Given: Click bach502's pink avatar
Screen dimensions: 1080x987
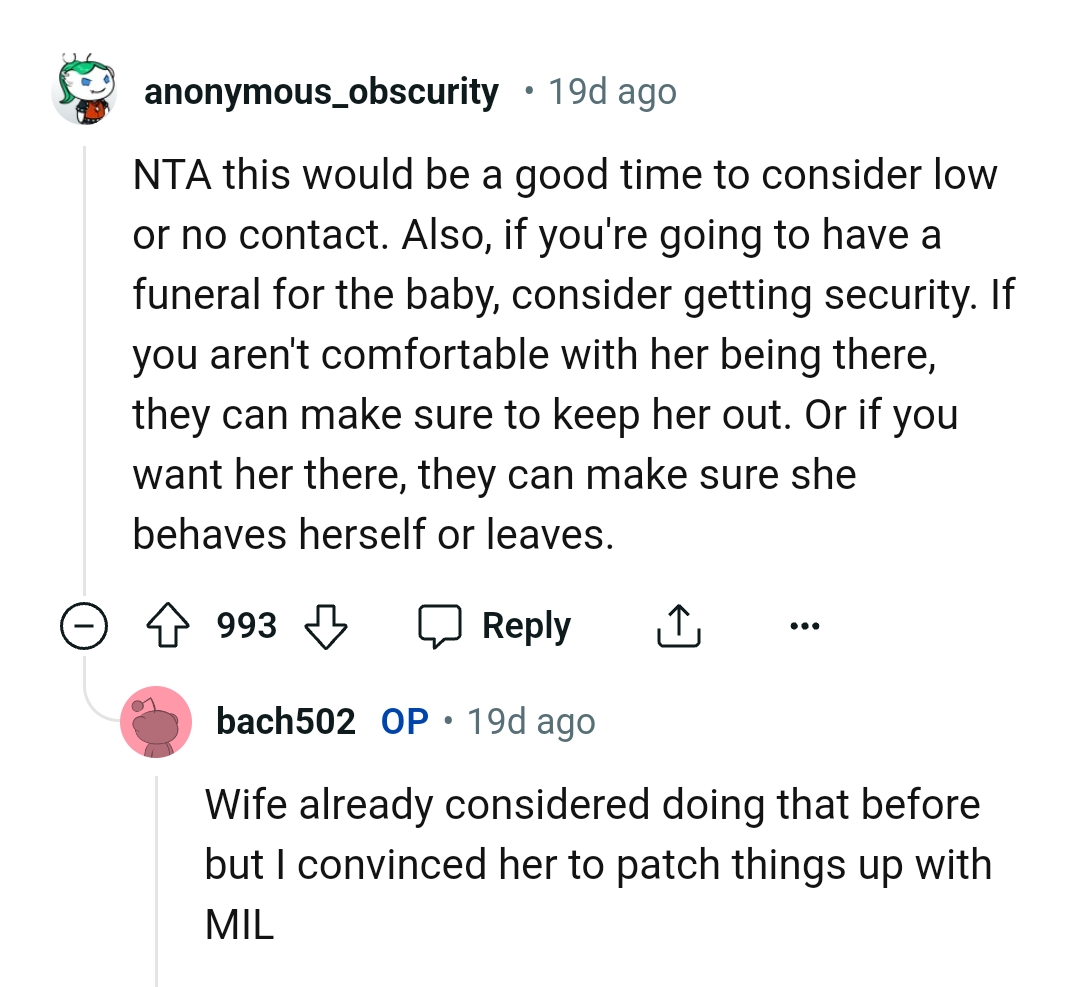Looking at the screenshot, I should 156,722.
